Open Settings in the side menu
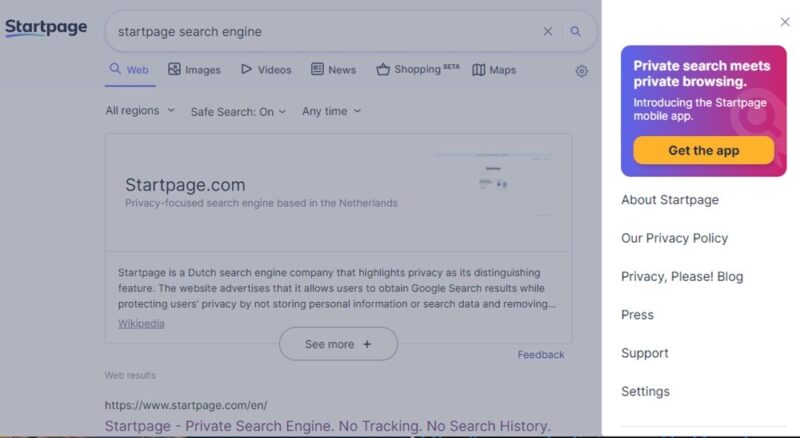The width and height of the screenshot is (800, 438). pos(645,391)
